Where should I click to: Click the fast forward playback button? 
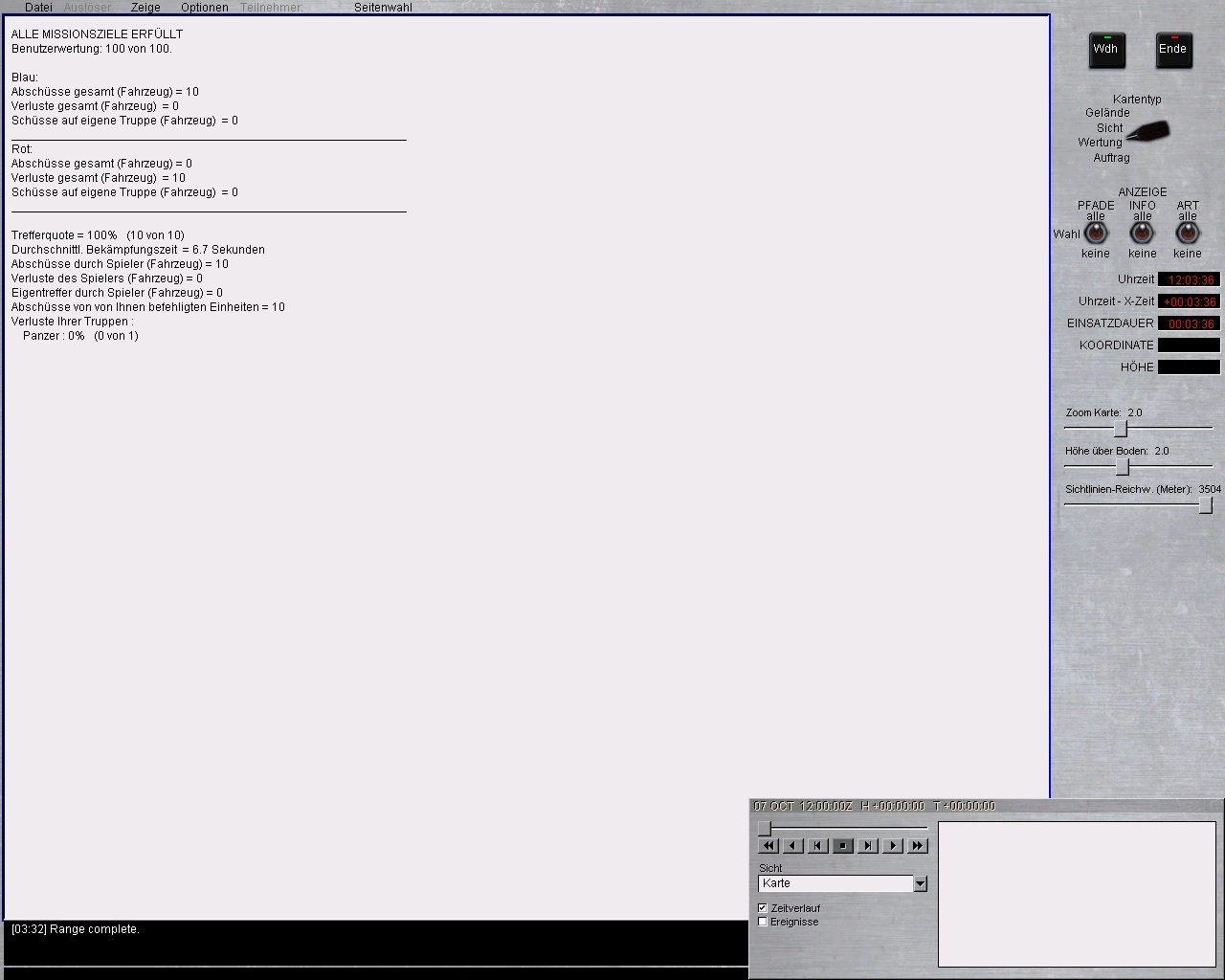(x=917, y=845)
